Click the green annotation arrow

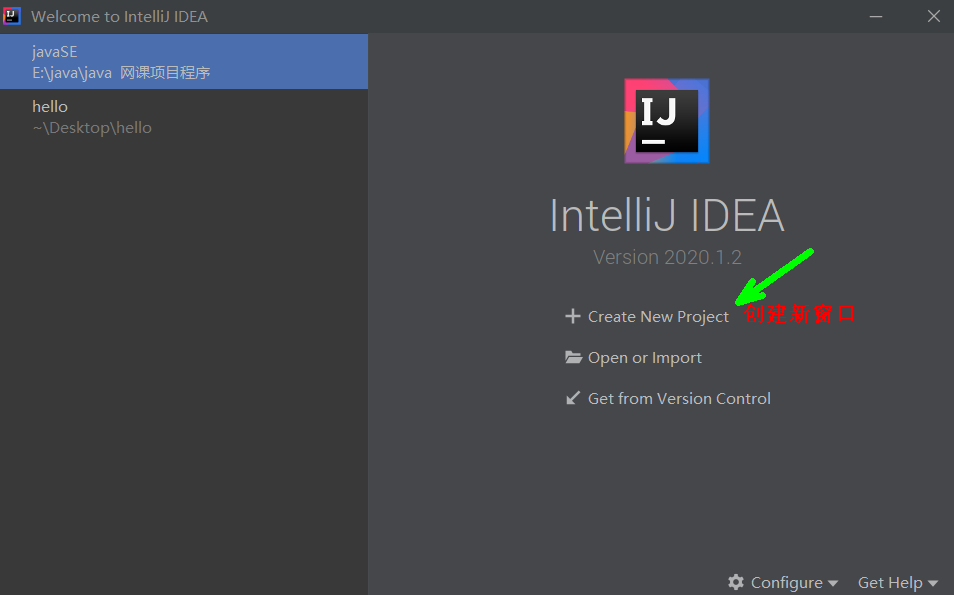pyautogui.click(x=775, y=275)
